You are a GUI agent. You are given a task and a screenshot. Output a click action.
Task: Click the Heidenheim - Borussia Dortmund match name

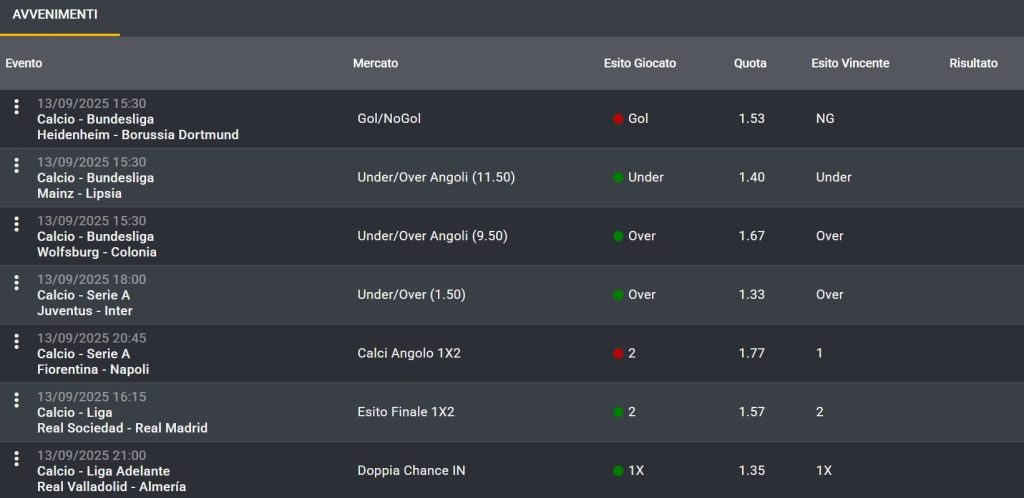(138, 135)
